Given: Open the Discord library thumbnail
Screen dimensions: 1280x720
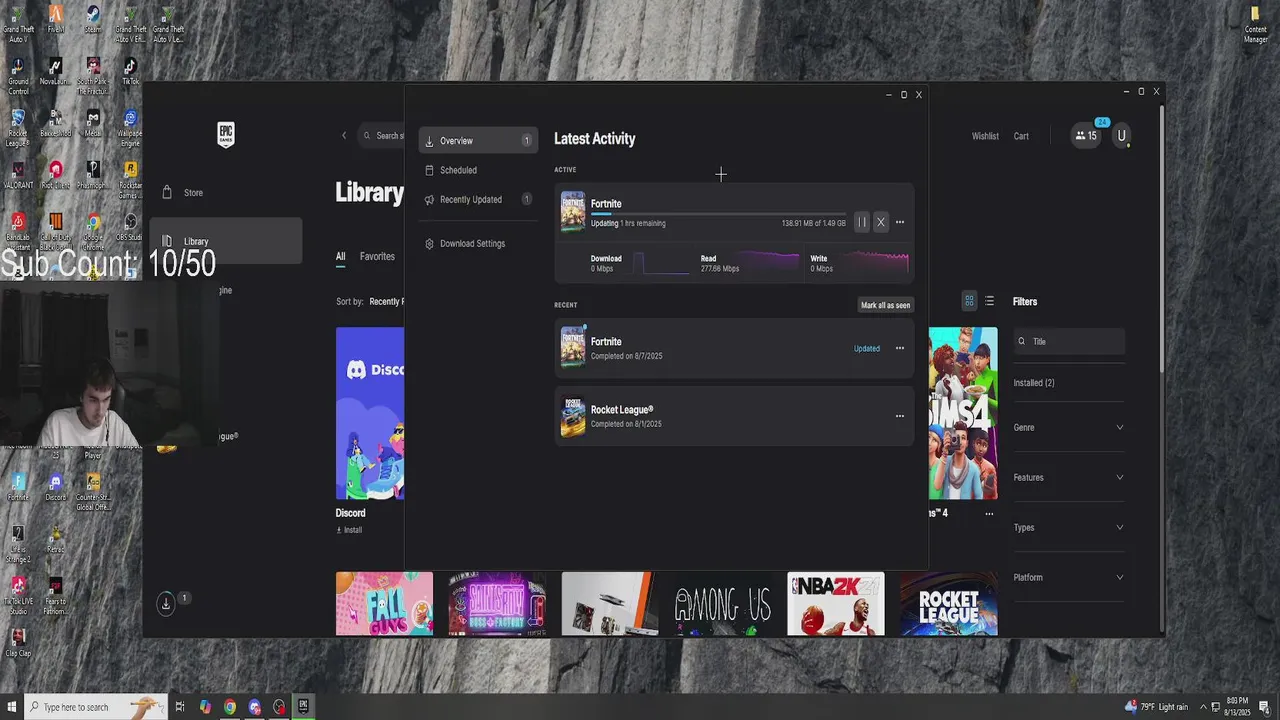Looking at the screenshot, I should pyautogui.click(x=370, y=413).
